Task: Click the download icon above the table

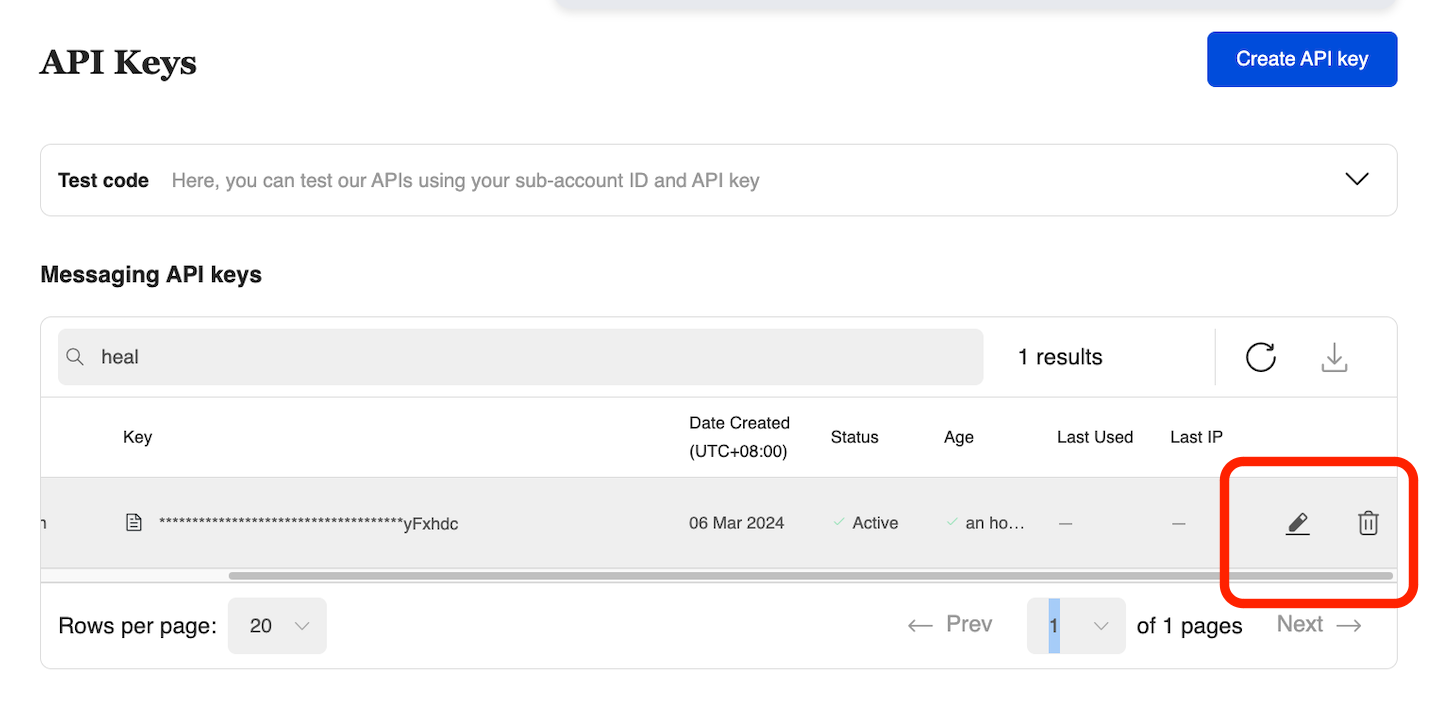Action: pyautogui.click(x=1334, y=357)
